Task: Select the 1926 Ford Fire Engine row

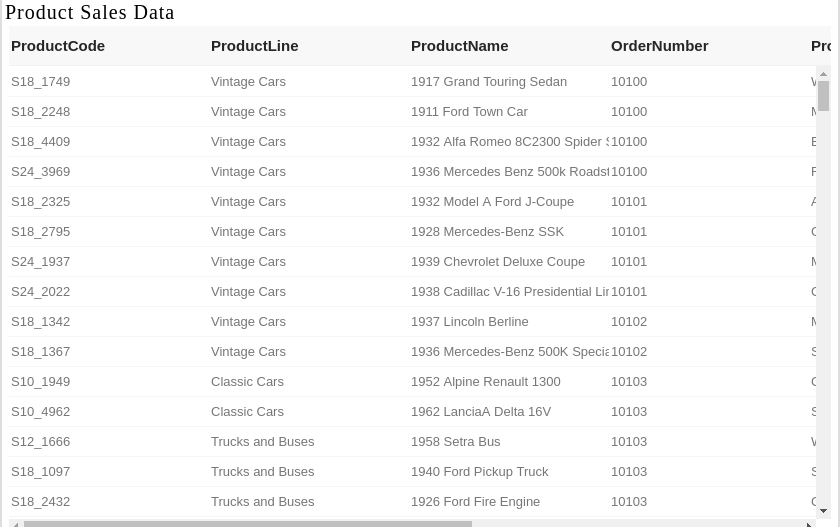Action: pyautogui.click(x=412, y=501)
